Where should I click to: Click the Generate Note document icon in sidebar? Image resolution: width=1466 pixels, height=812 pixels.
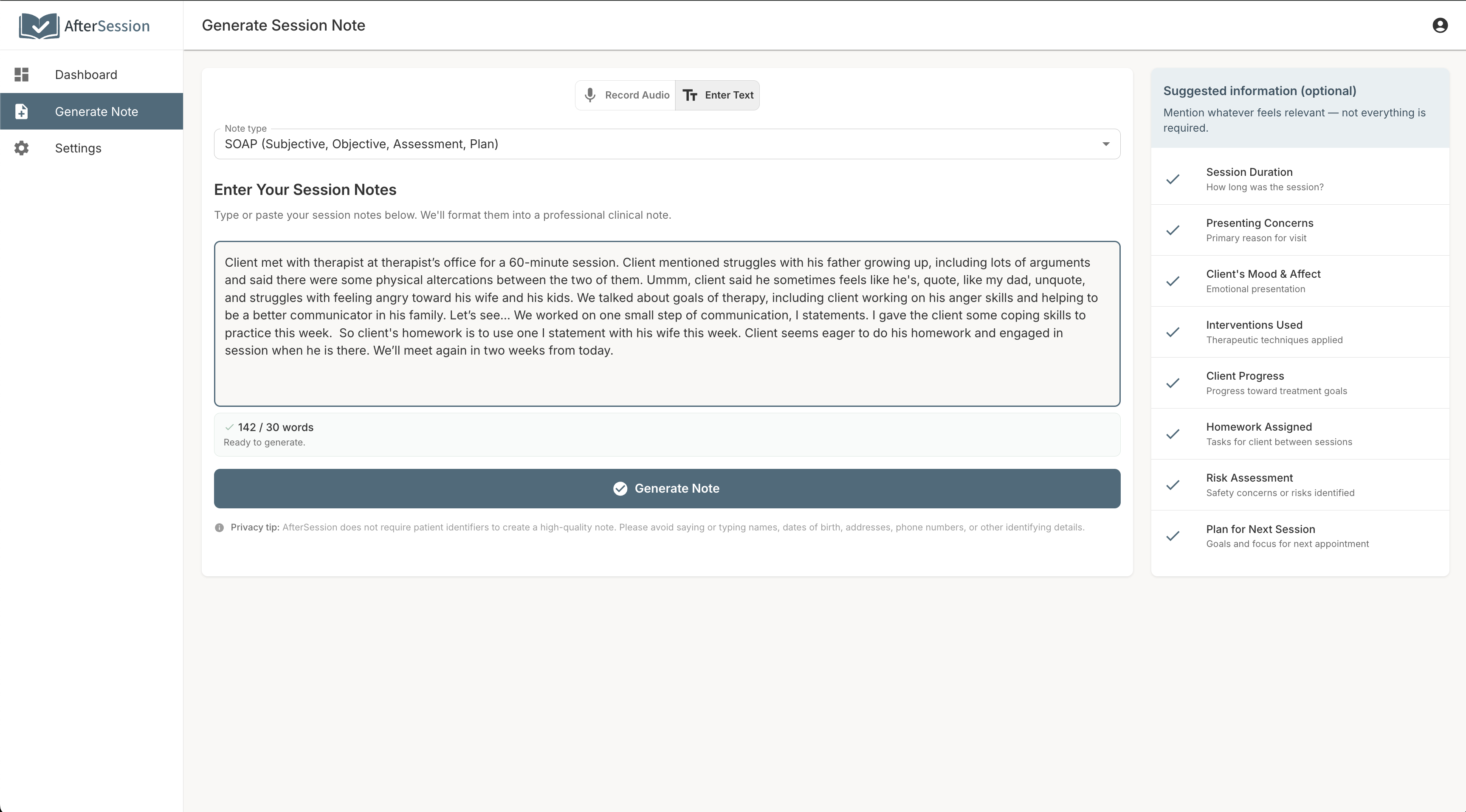(x=21, y=112)
